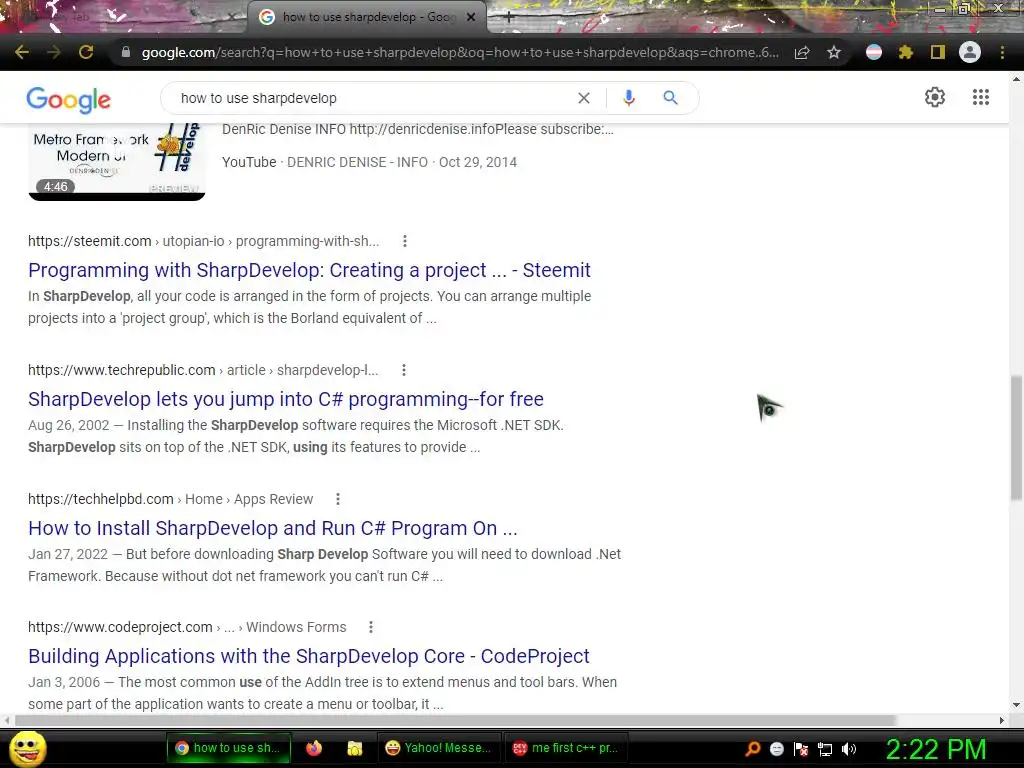The image size is (1024, 768).
Task: Click the orange magnifier tray icon
Action: [x=752, y=749]
